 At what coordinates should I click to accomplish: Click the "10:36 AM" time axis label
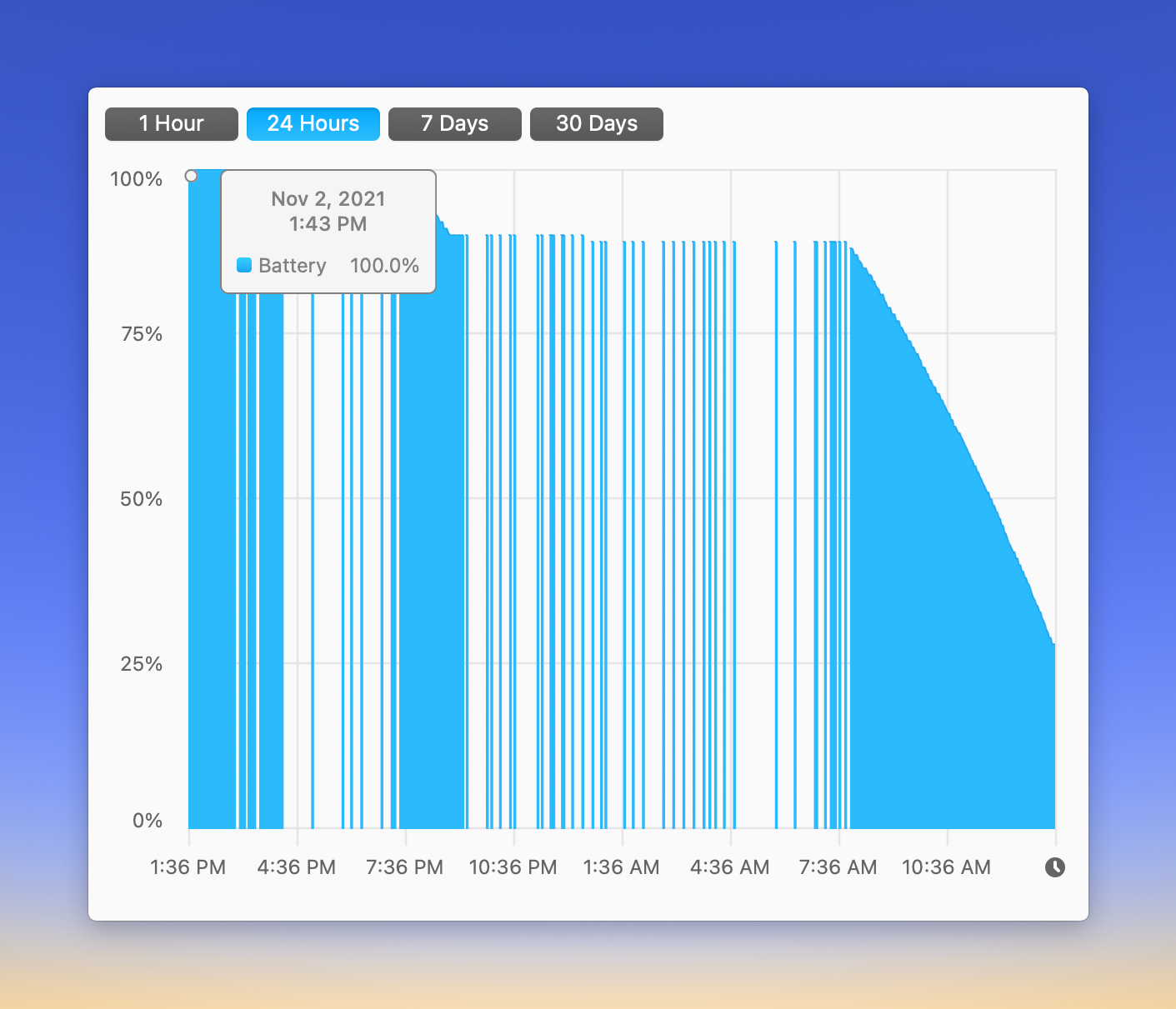(947, 867)
